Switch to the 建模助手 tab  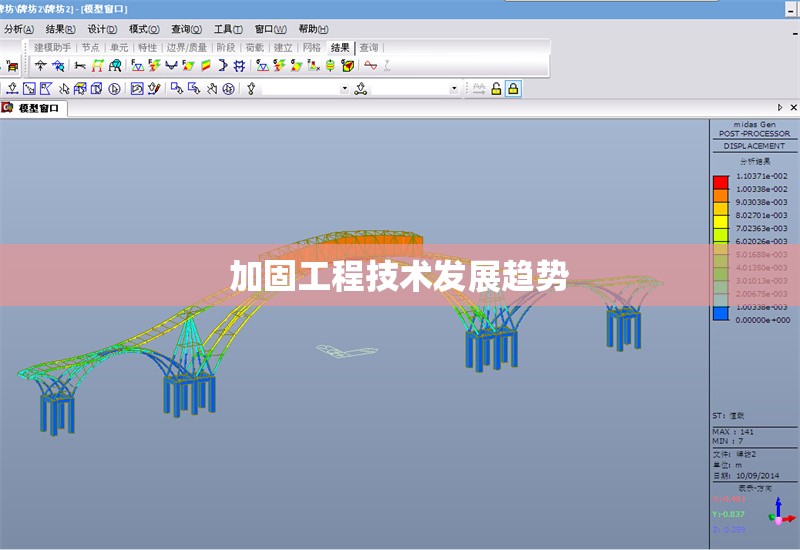click(53, 47)
